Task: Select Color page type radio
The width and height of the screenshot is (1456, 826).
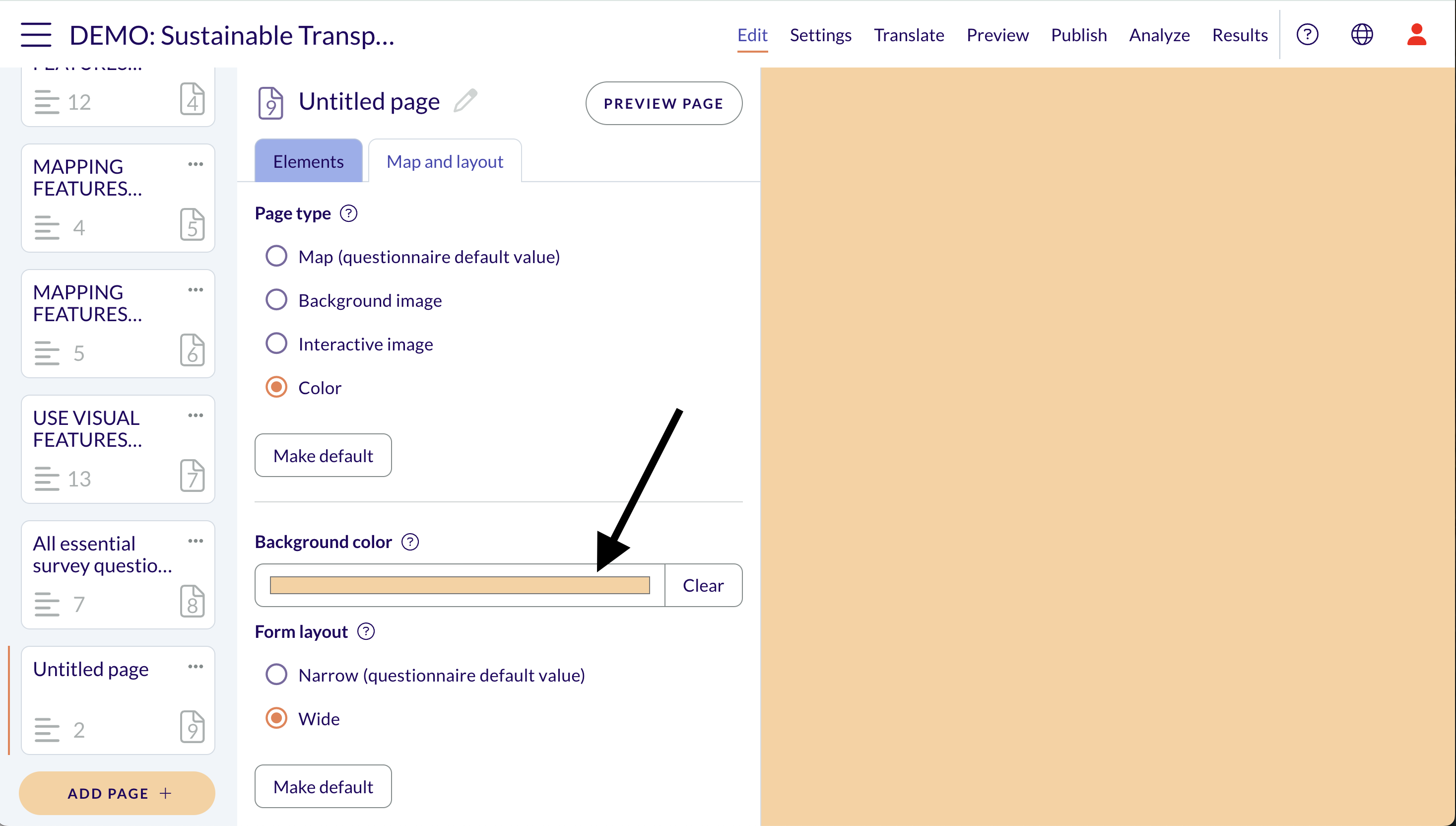Action: [276, 388]
